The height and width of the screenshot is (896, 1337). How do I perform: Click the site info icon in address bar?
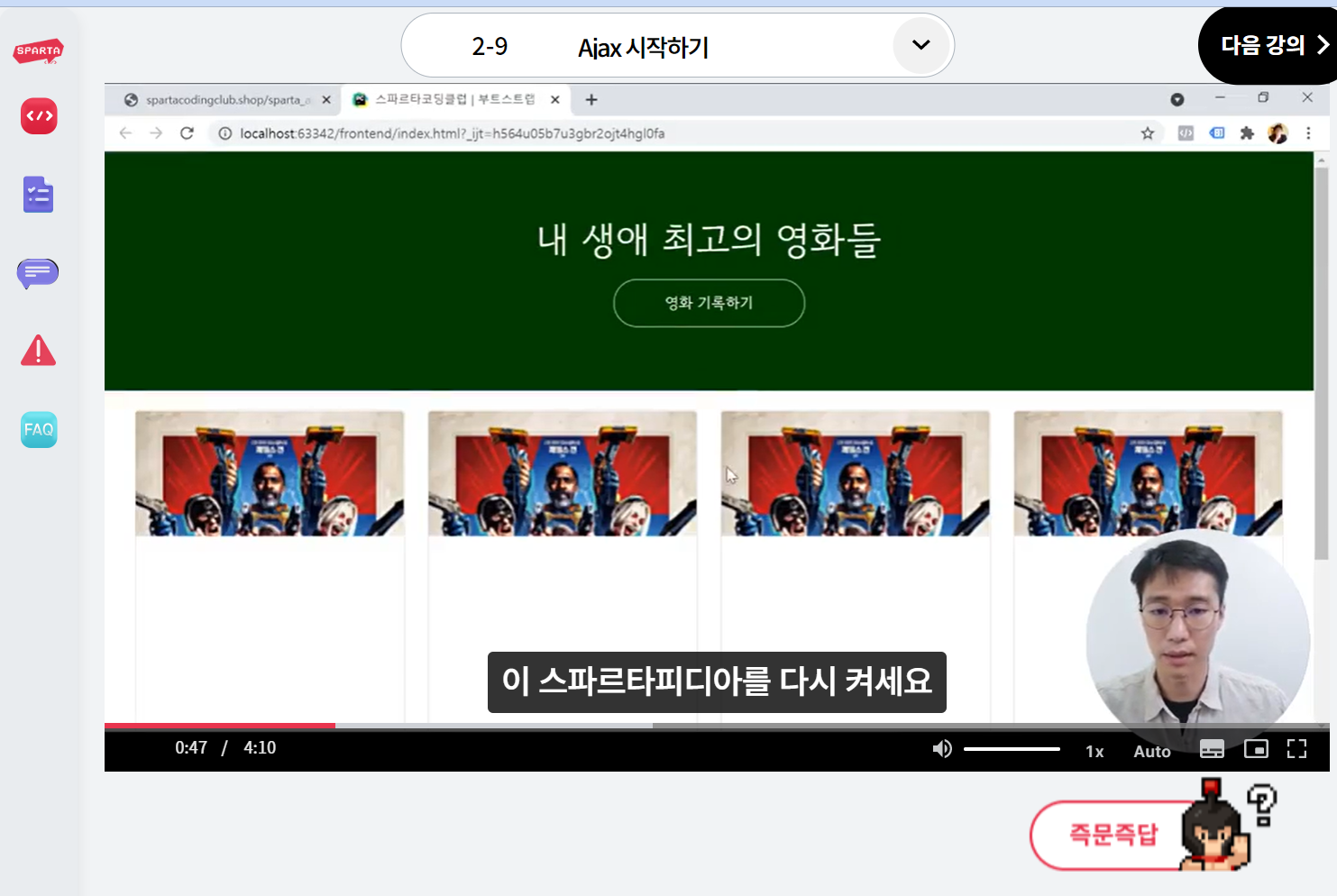click(x=225, y=133)
